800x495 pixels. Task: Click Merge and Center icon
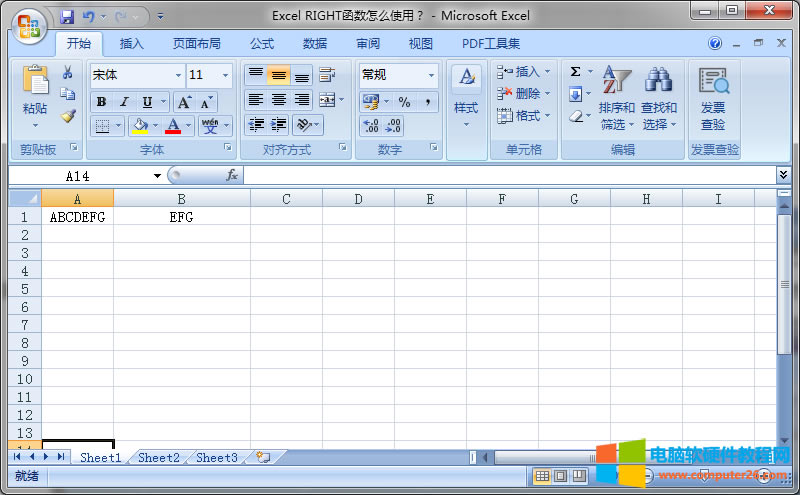coord(327,100)
